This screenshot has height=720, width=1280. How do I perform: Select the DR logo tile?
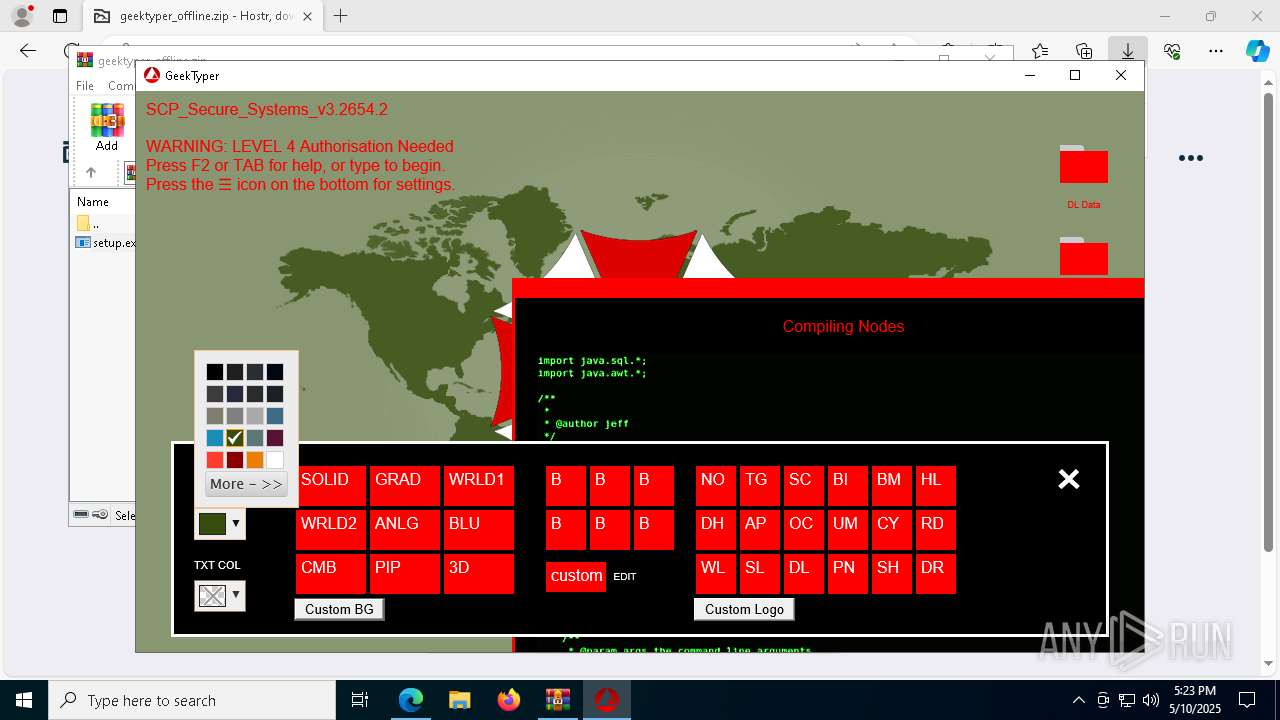point(935,573)
